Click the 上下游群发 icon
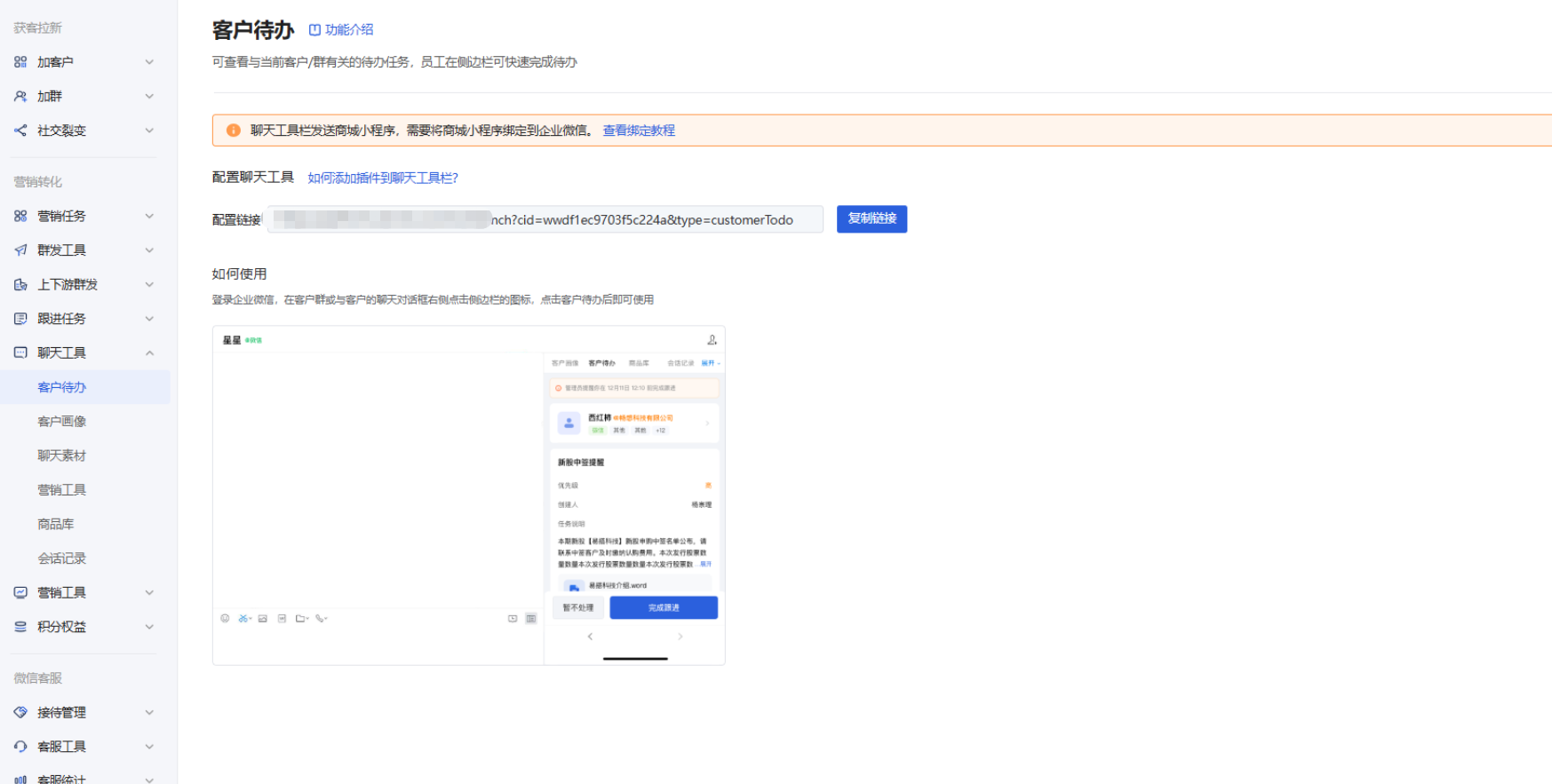 [20, 284]
